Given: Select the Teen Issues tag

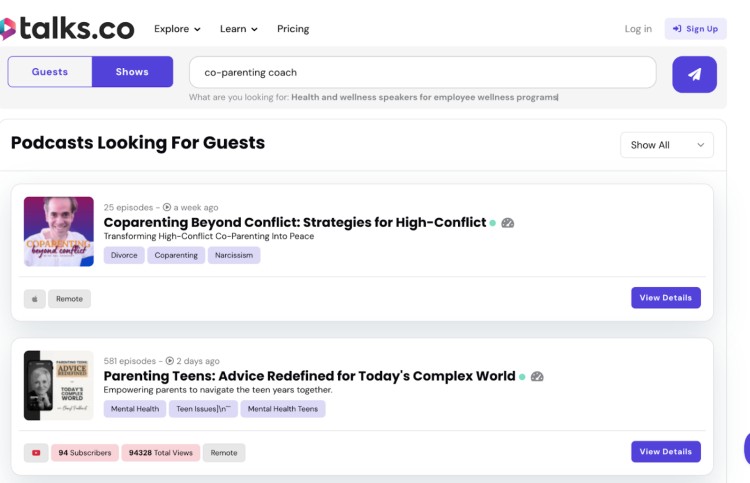Looking at the screenshot, I should tap(203, 409).
